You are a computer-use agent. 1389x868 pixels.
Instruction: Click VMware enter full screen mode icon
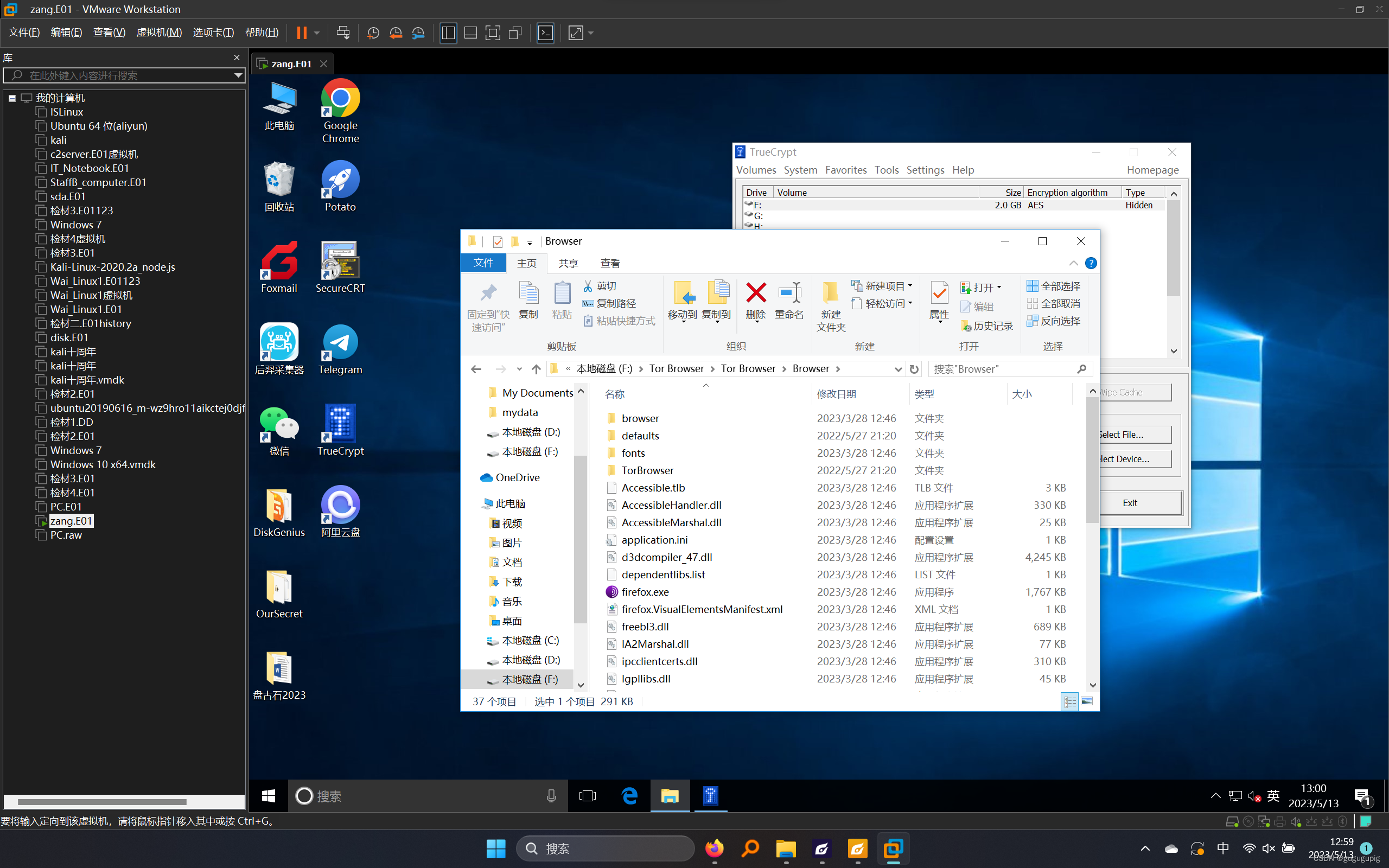pyautogui.click(x=493, y=33)
